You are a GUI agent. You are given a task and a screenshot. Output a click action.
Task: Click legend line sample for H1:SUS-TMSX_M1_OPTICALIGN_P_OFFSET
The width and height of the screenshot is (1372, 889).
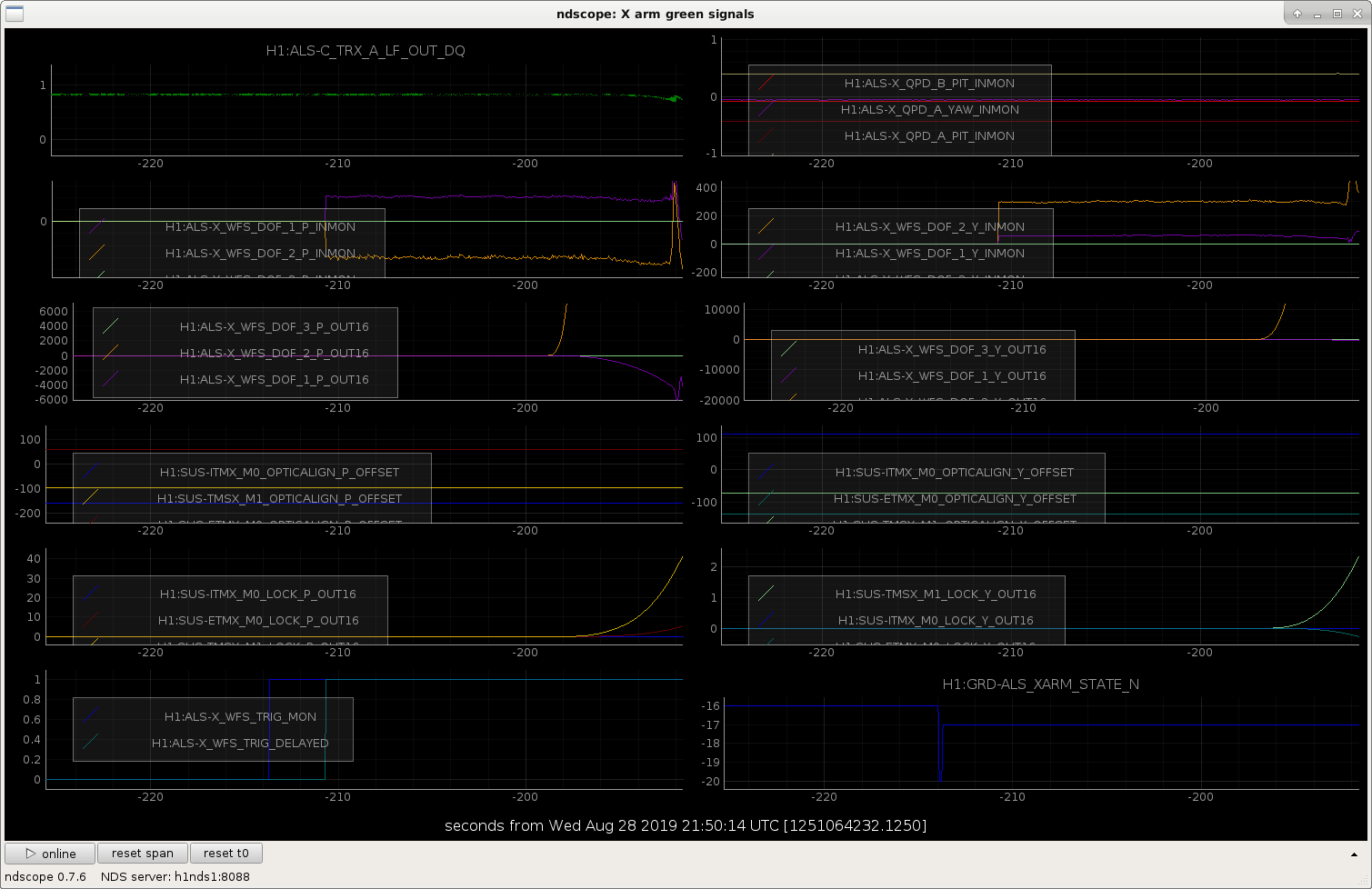tap(91, 498)
